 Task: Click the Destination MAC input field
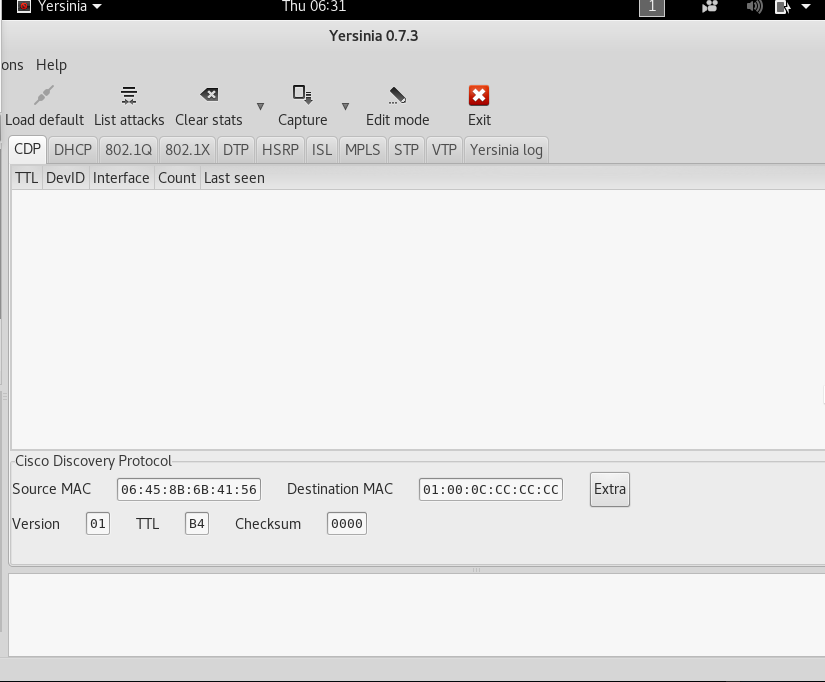tap(491, 489)
